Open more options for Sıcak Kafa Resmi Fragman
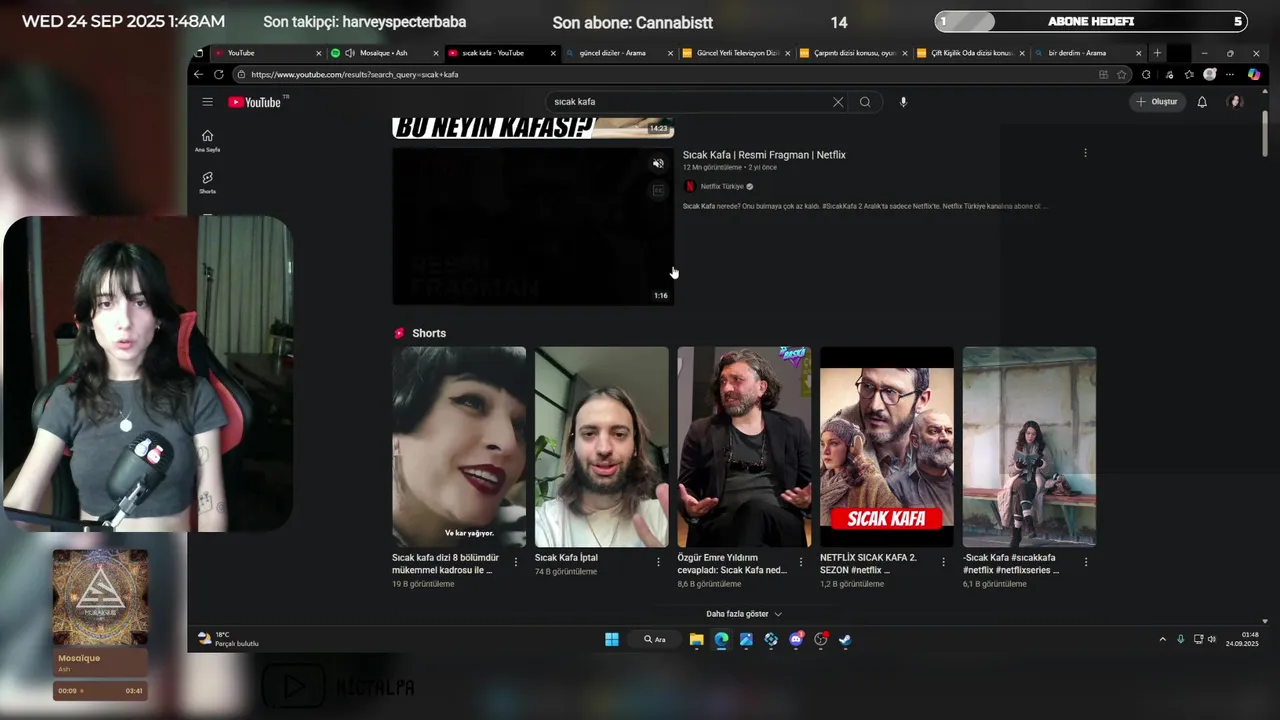This screenshot has height=720, width=1280. pos(1085,153)
